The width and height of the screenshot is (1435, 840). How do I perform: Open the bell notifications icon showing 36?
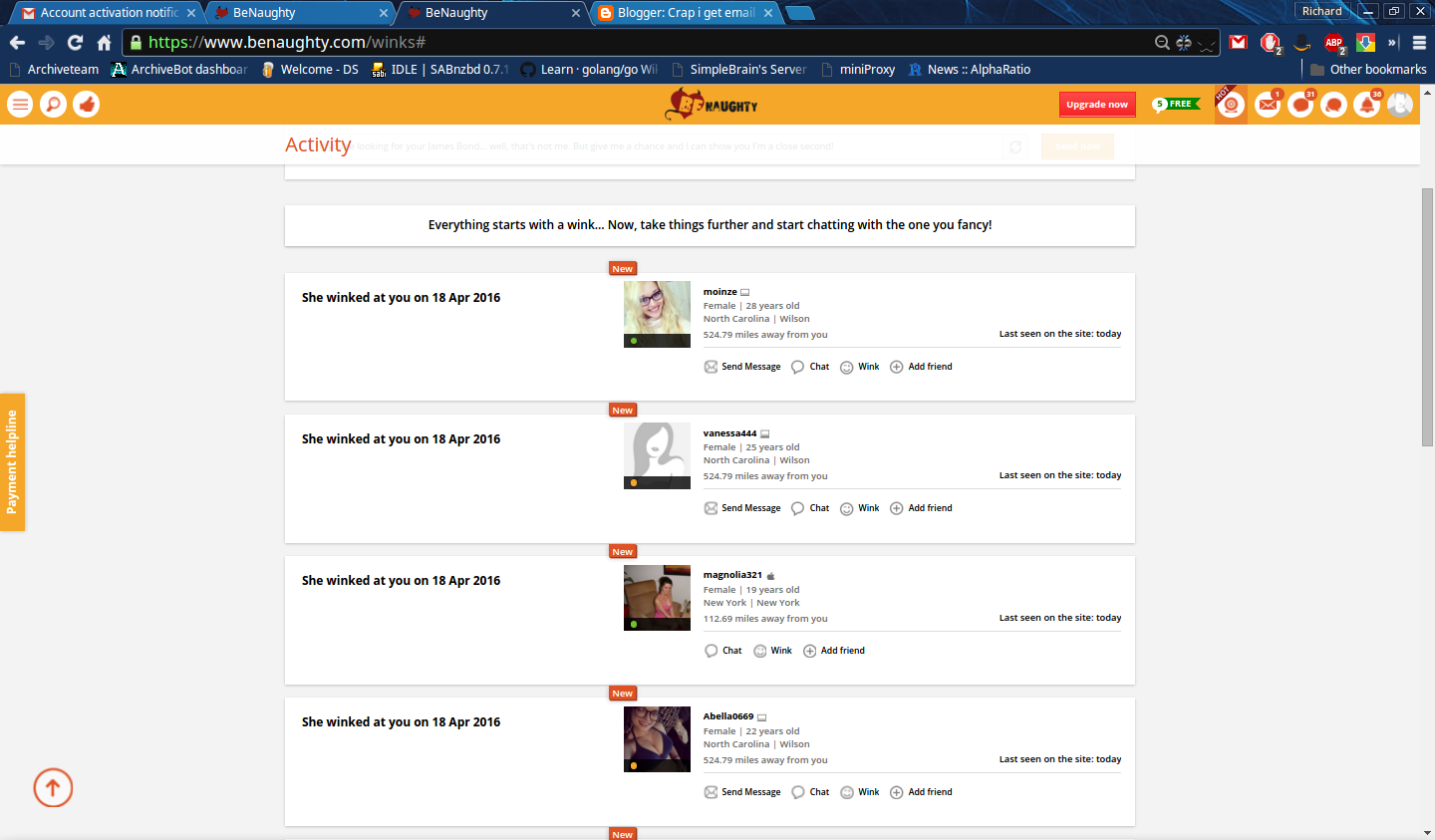1367,104
